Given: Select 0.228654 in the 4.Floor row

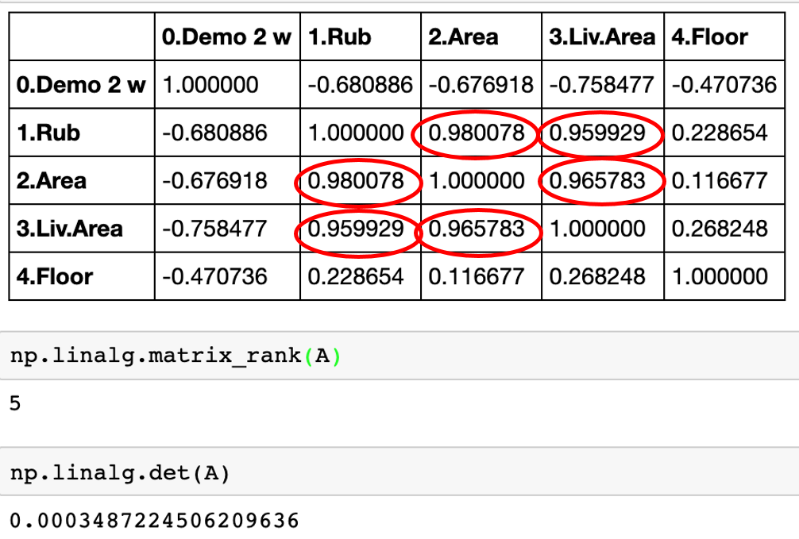Looking at the screenshot, I should [356, 277].
